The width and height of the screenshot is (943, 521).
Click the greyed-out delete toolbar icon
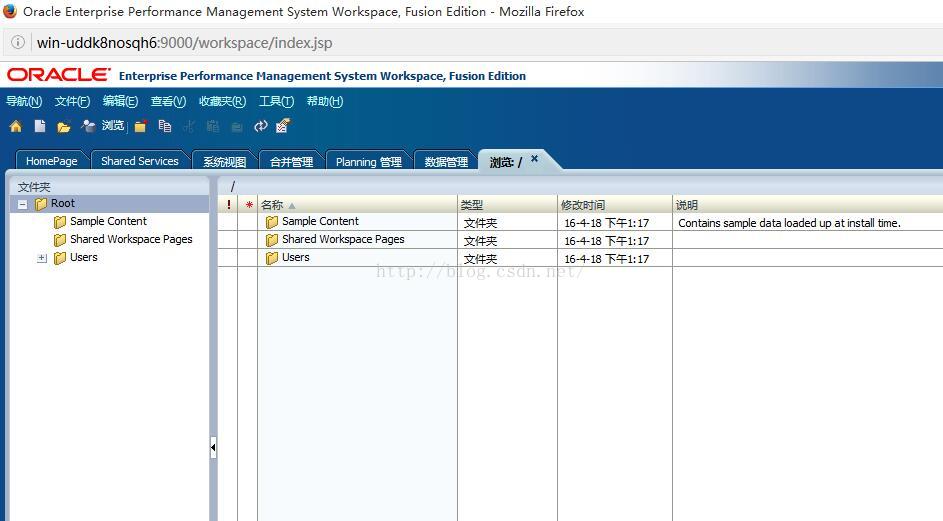click(x=237, y=126)
